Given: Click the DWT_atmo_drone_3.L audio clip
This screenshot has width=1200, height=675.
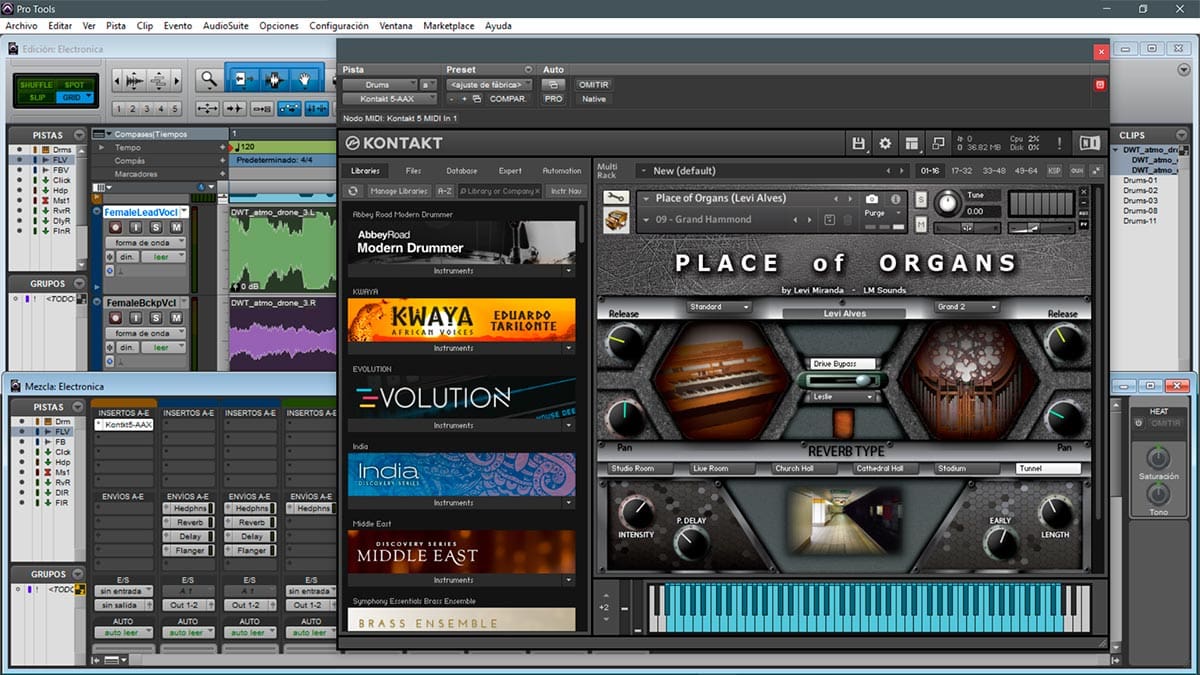Looking at the screenshot, I should coord(283,248).
